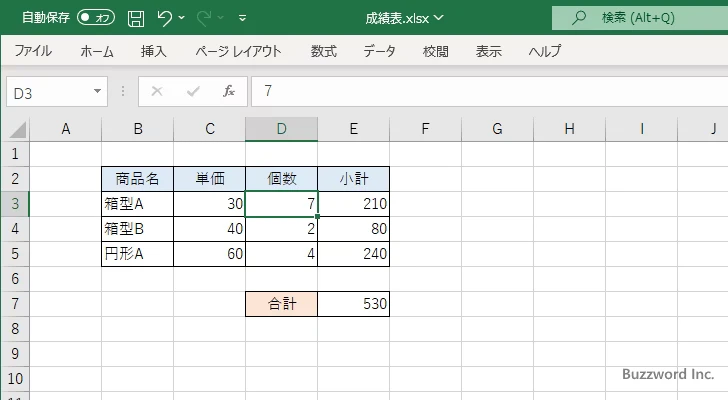The image size is (728, 400).
Task: Click the formula bar Cancel X icon
Action: point(157,91)
